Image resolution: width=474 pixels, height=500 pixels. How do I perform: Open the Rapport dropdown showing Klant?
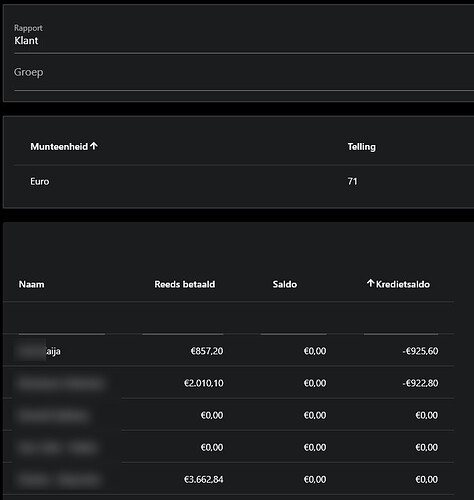(244, 36)
